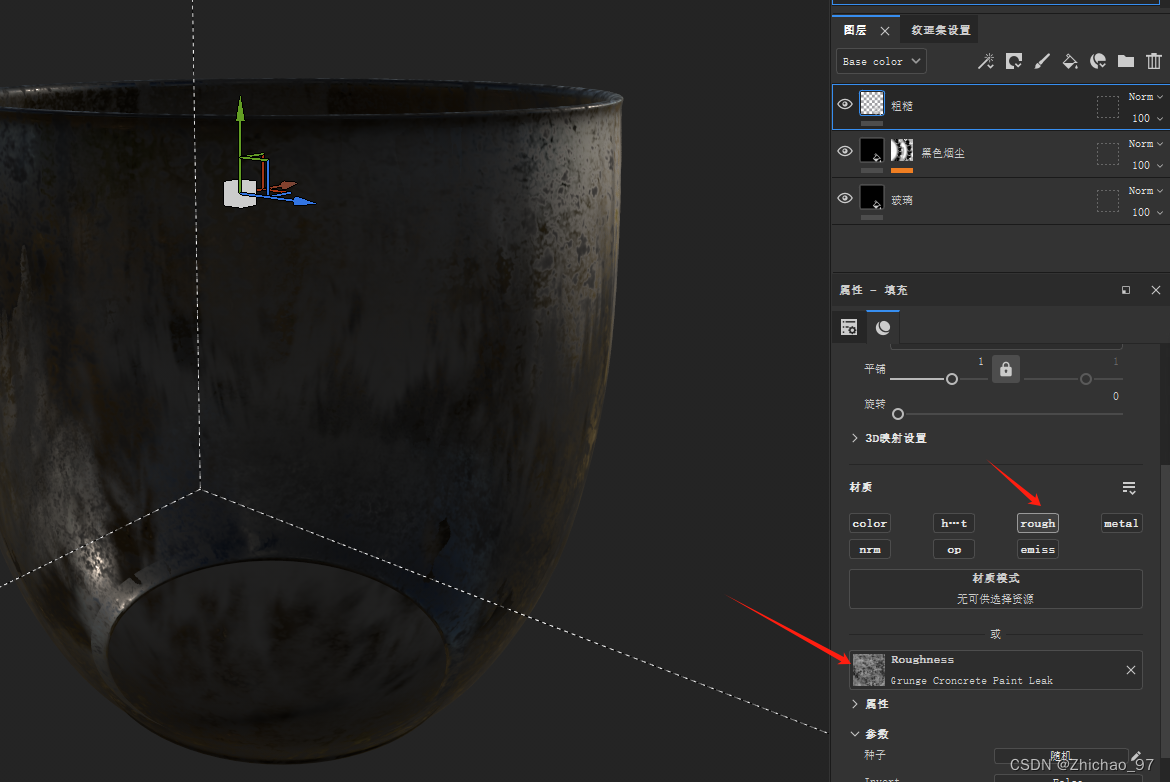Viewport: 1170px width, 782px height.
Task: Click the 粗糙 layer checkerboard thumbnail
Action: [872, 103]
